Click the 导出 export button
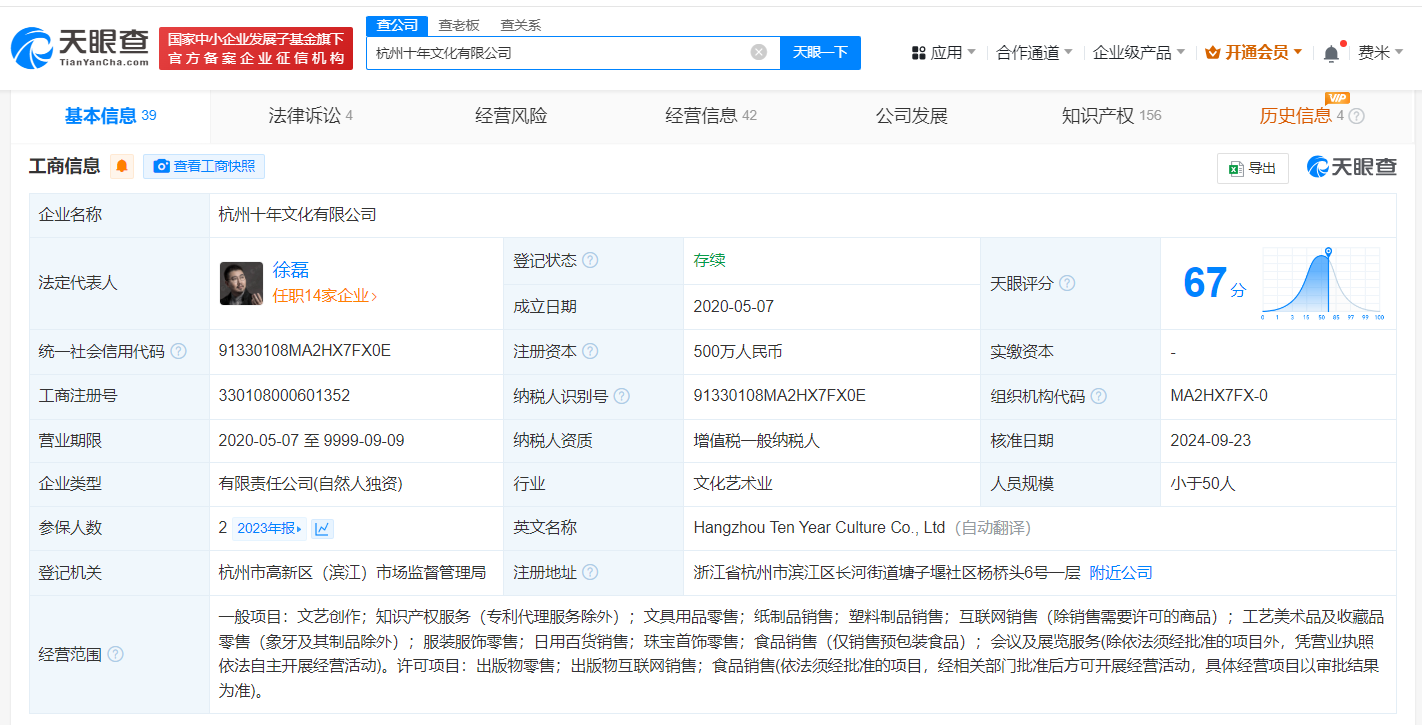1422x725 pixels. 1252,168
